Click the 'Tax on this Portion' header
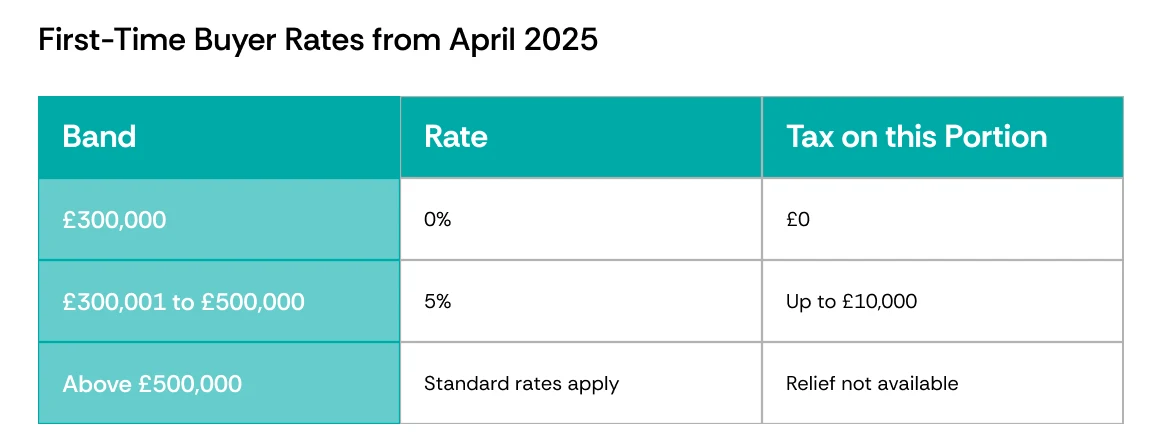 click(942, 137)
